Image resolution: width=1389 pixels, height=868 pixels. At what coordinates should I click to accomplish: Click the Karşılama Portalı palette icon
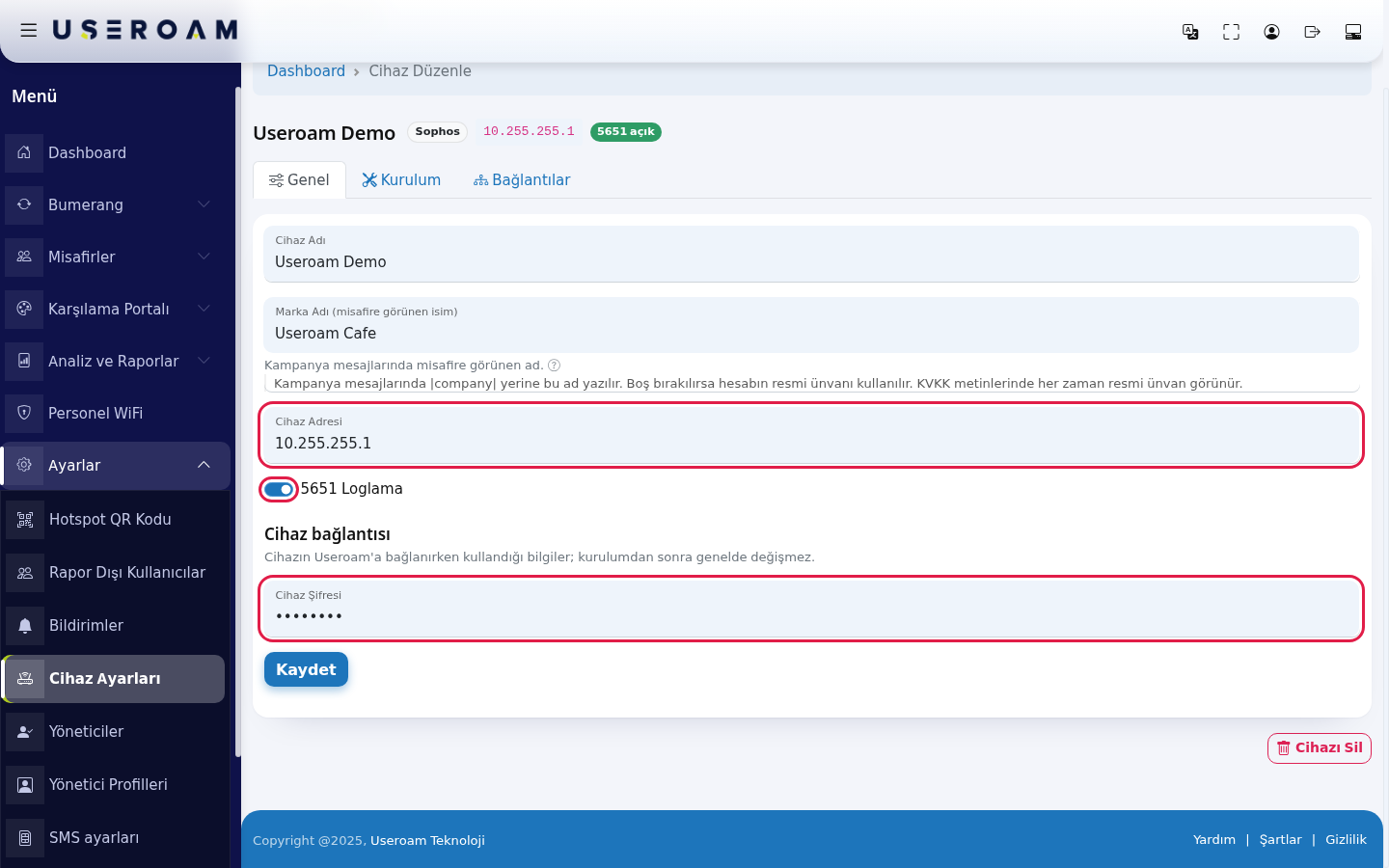24,309
